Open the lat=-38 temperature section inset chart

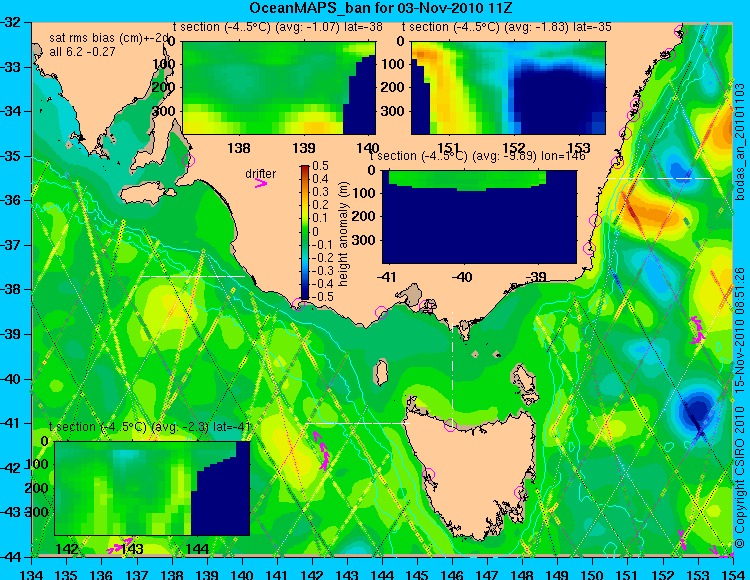point(279,88)
